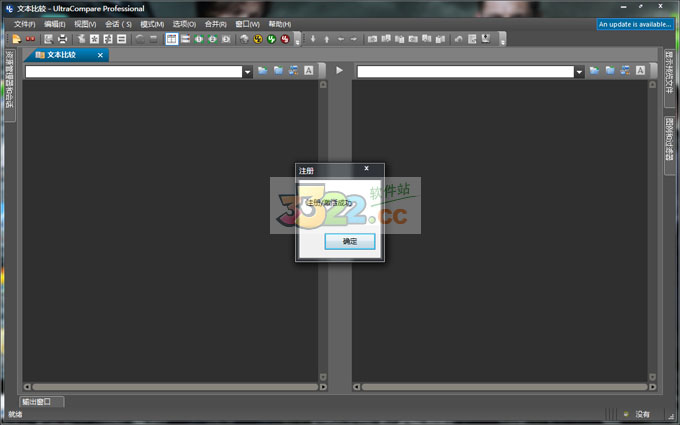The width and height of the screenshot is (680, 425).
Task: Click the right pane horizontal scrollbar
Action: (x=504, y=387)
